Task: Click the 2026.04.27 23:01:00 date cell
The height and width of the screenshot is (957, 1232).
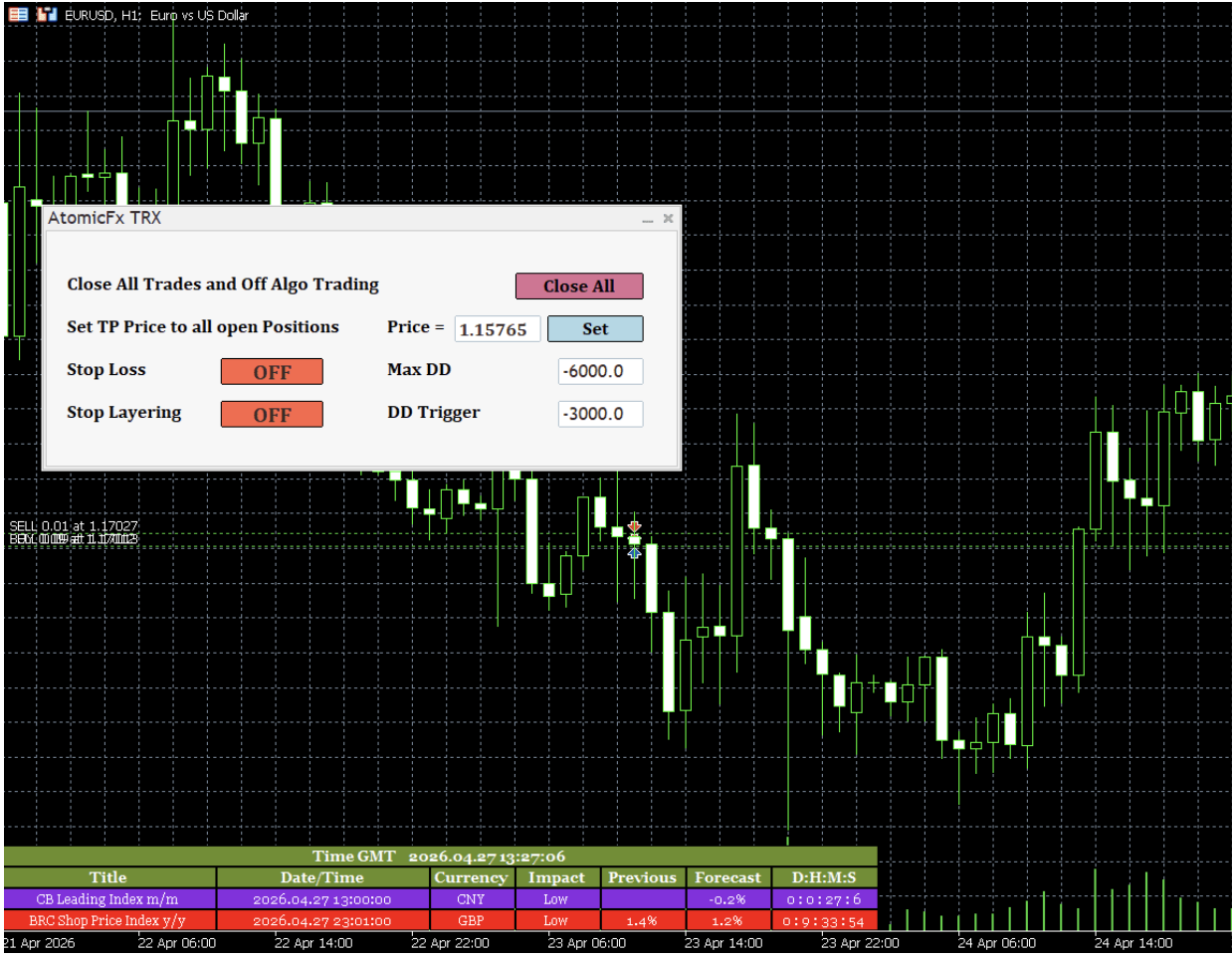Action: pyautogui.click(x=322, y=921)
